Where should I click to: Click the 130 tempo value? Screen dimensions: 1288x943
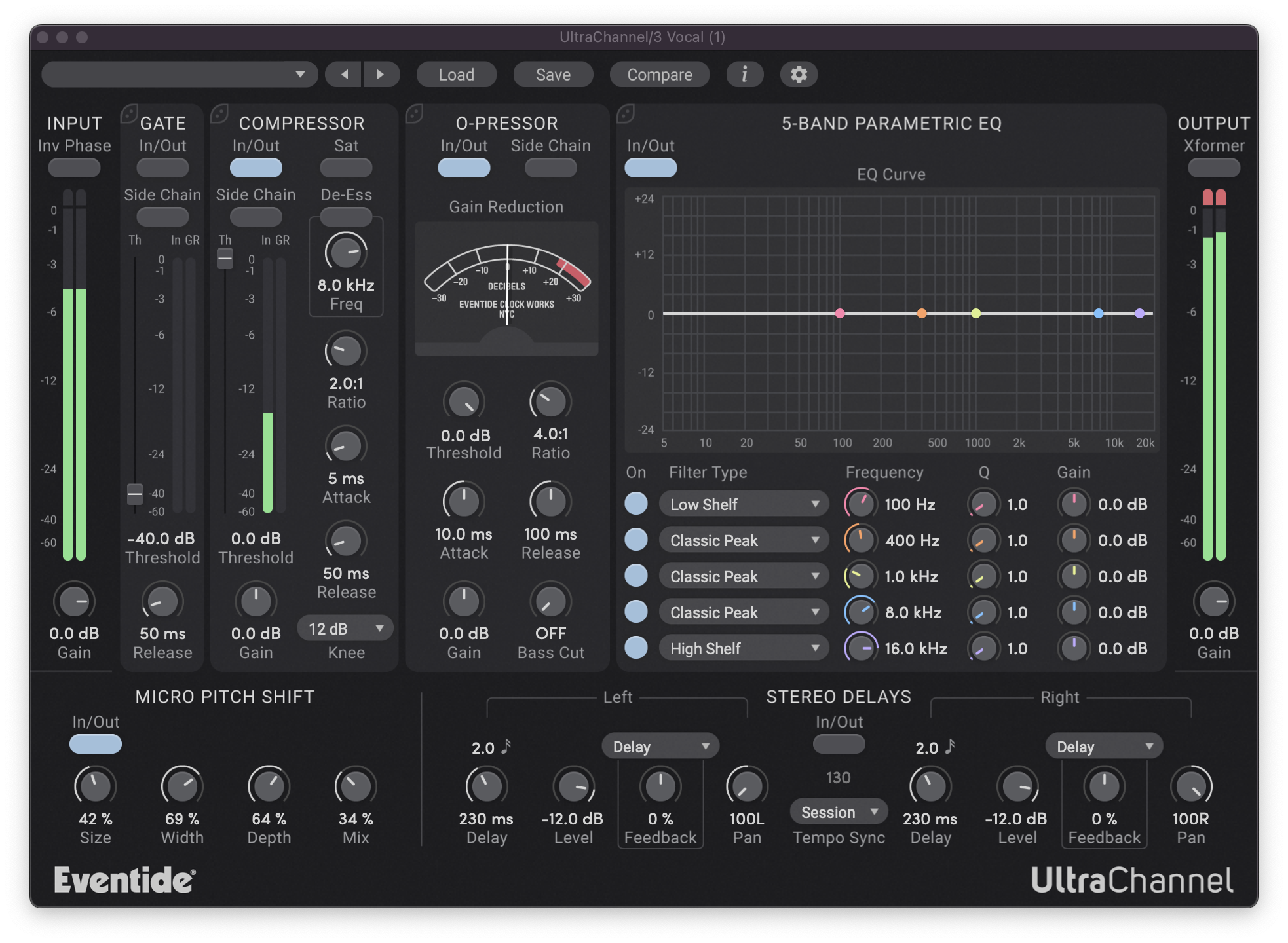point(839,778)
